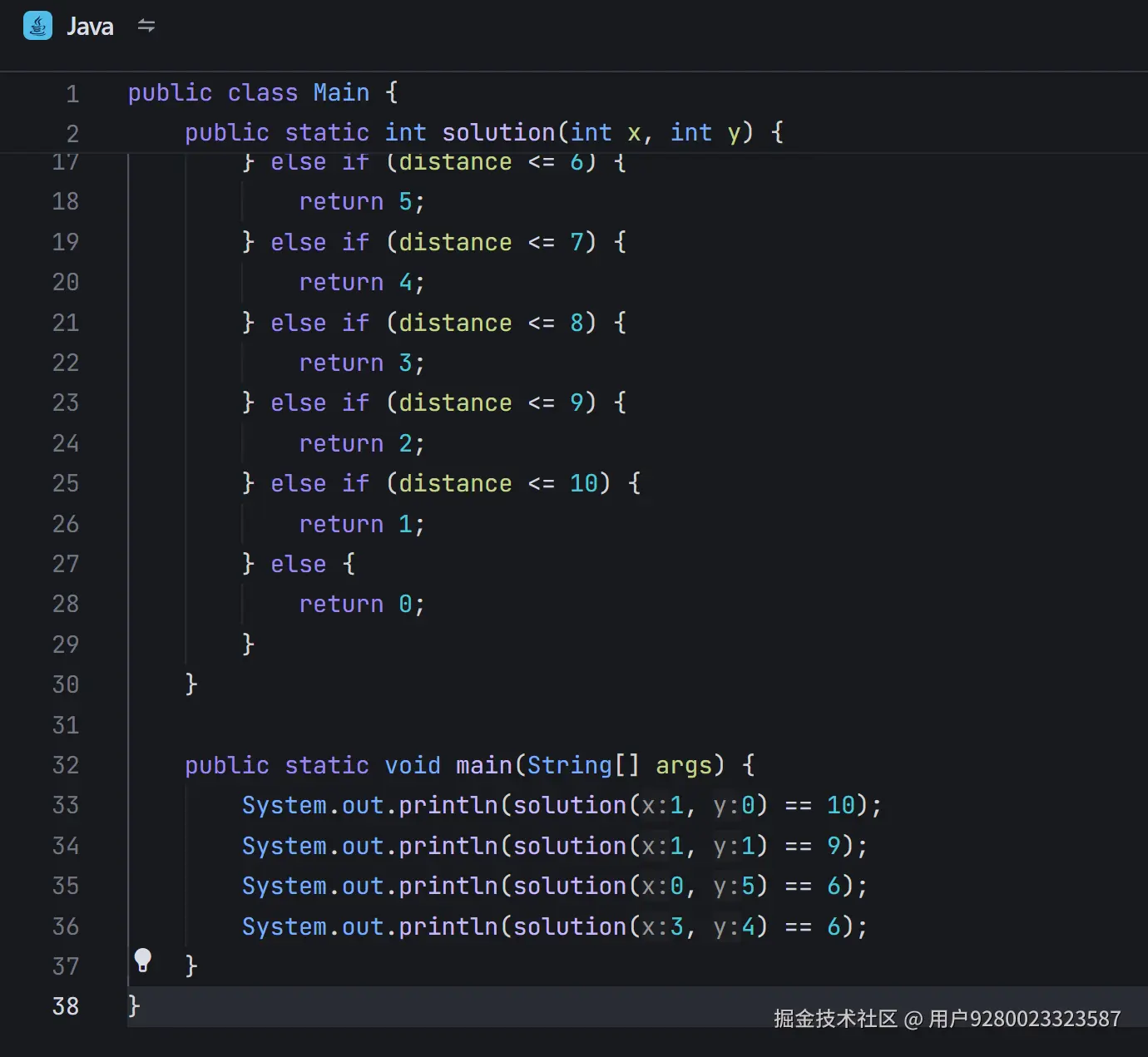
Task: Click line number 19 in gutter
Action: 66,242
